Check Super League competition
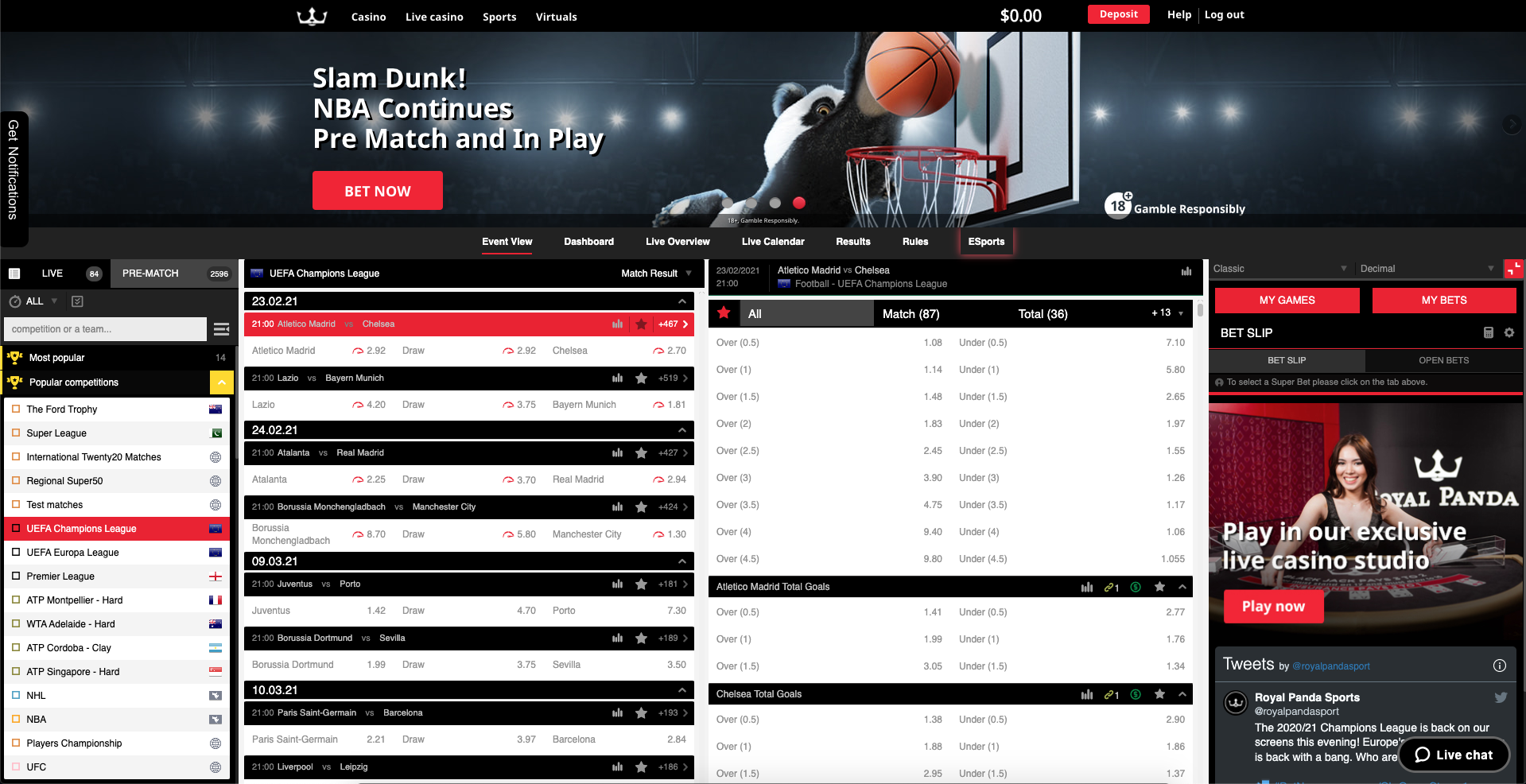Image resolution: width=1526 pixels, height=784 pixels. 16,433
